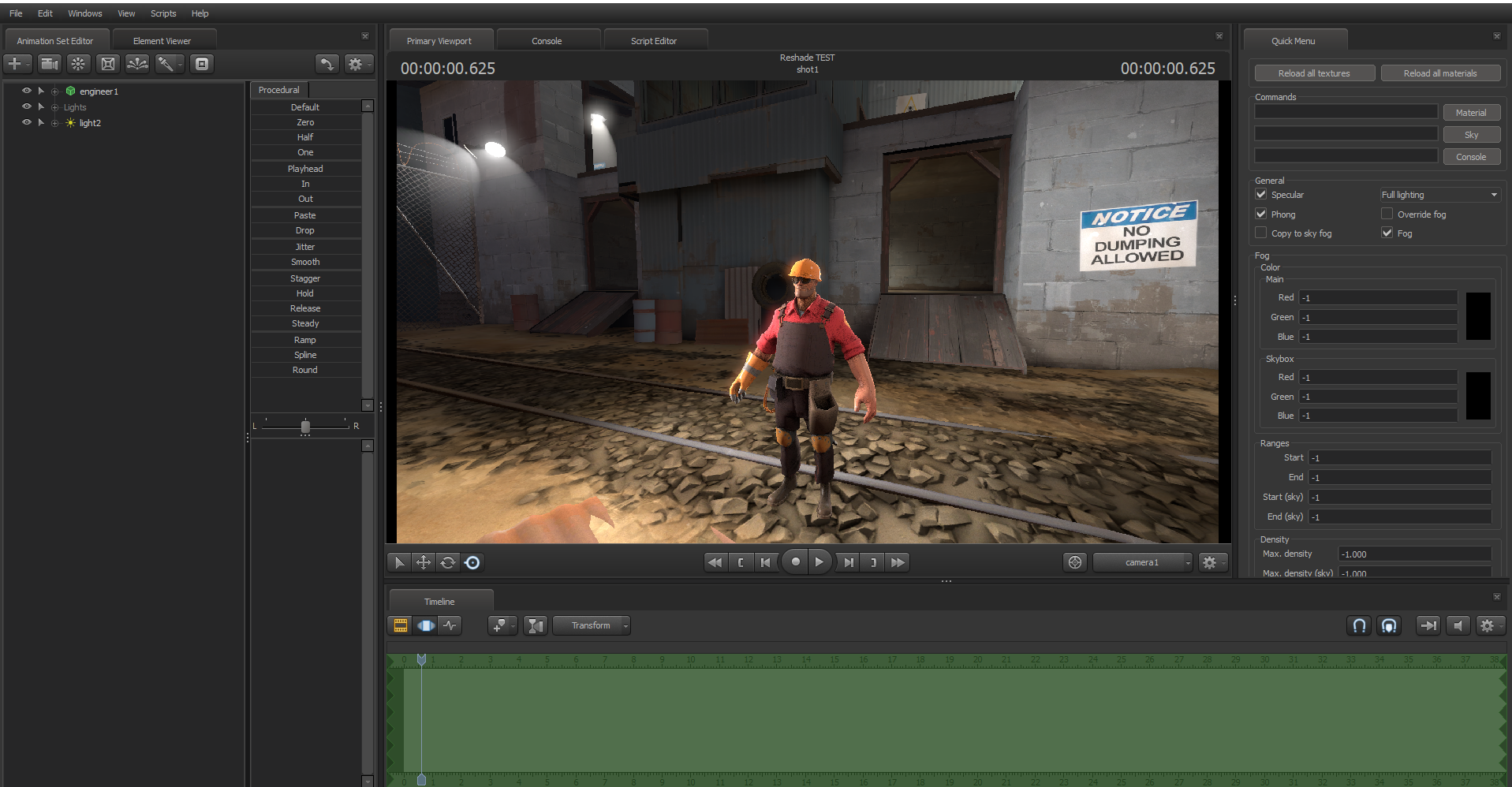This screenshot has width=1512, height=787.
Task: Switch to the Motion Editor mode
Action: [x=426, y=625]
